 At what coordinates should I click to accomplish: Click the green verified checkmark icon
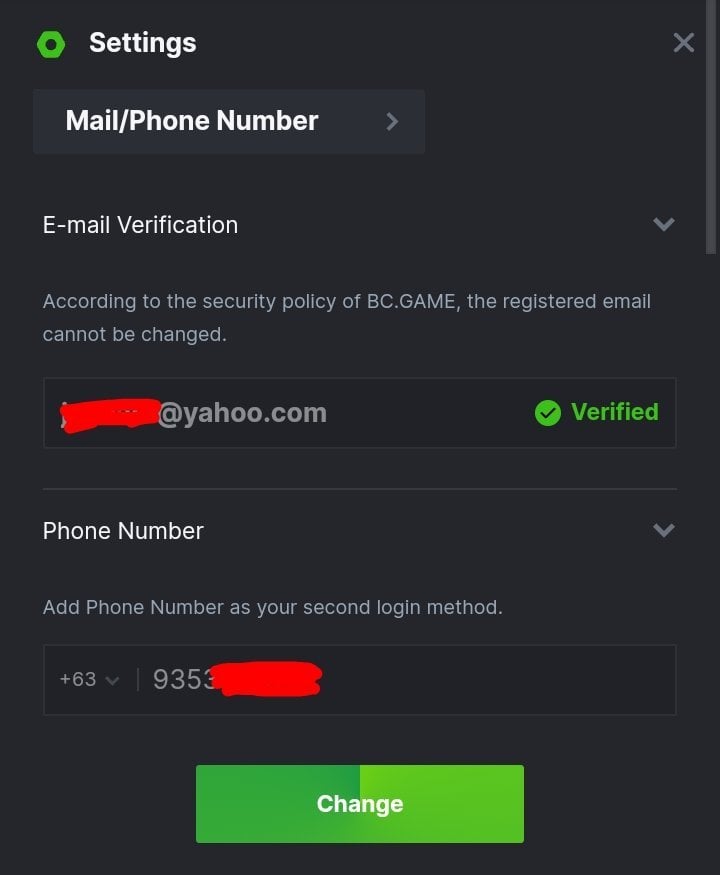548,412
